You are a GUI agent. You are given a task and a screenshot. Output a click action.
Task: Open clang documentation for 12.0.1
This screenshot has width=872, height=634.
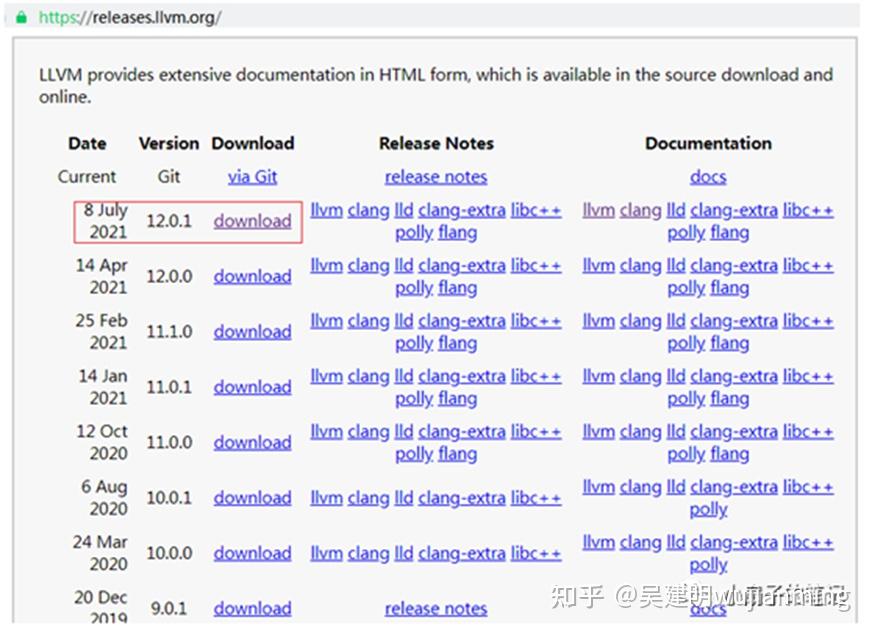pyautogui.click(x=641, y=210)
